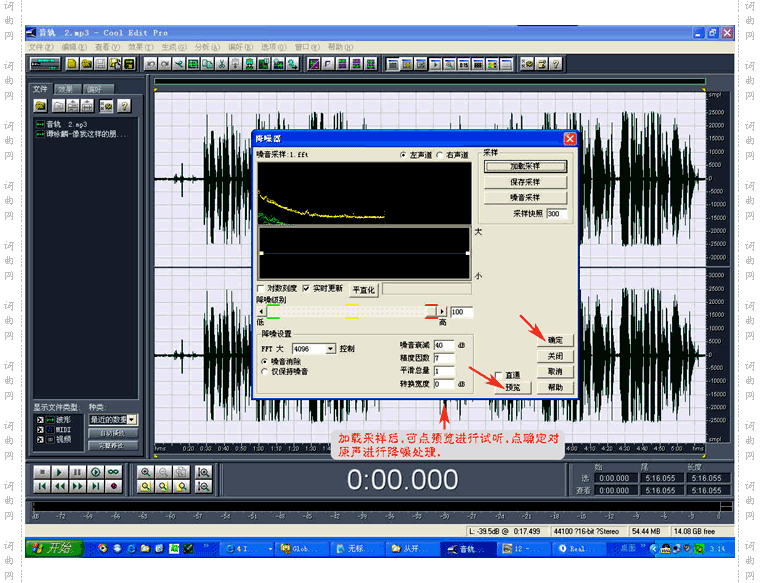Select the remove noise (噪音消除) radio button

click(265, 362)
